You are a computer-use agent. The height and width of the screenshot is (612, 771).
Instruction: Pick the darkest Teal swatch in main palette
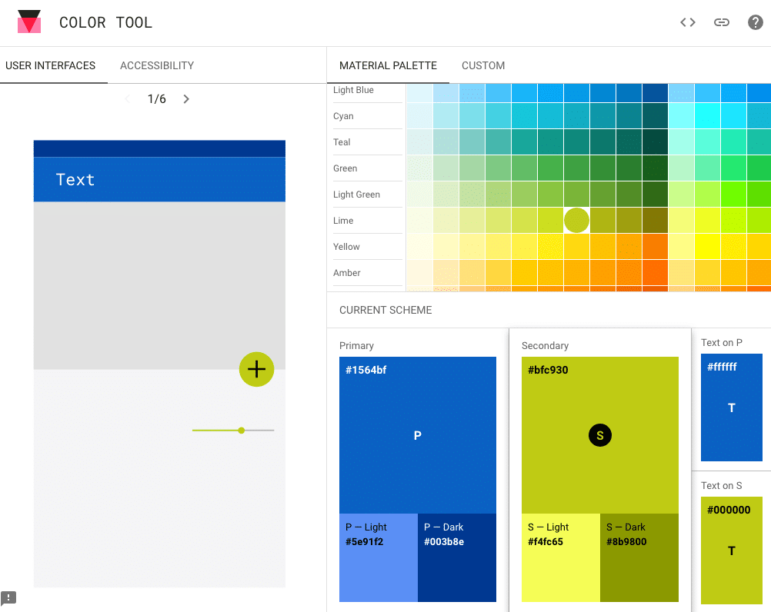[654, 142]
